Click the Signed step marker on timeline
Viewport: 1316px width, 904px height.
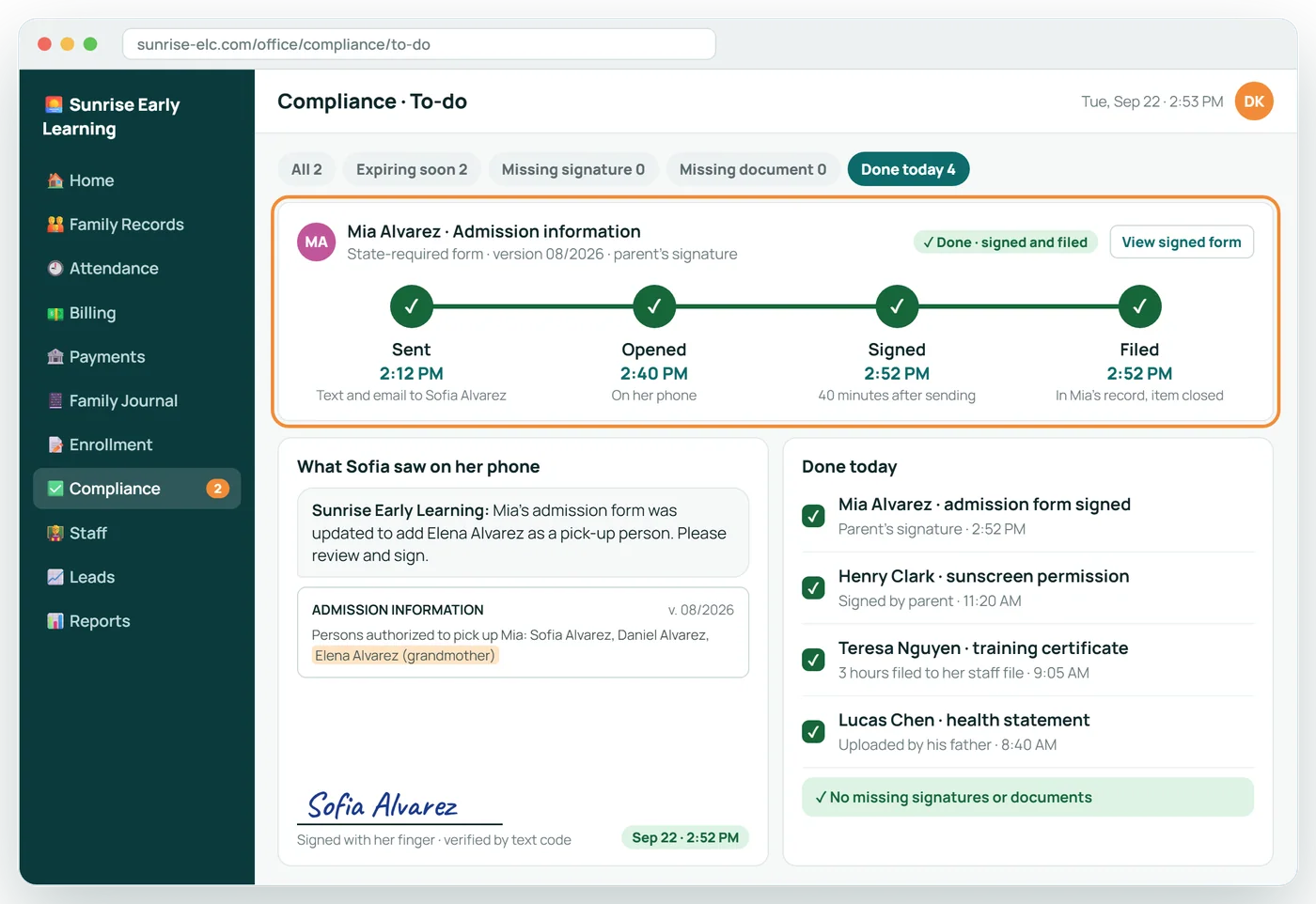click(x=897, y=306)
